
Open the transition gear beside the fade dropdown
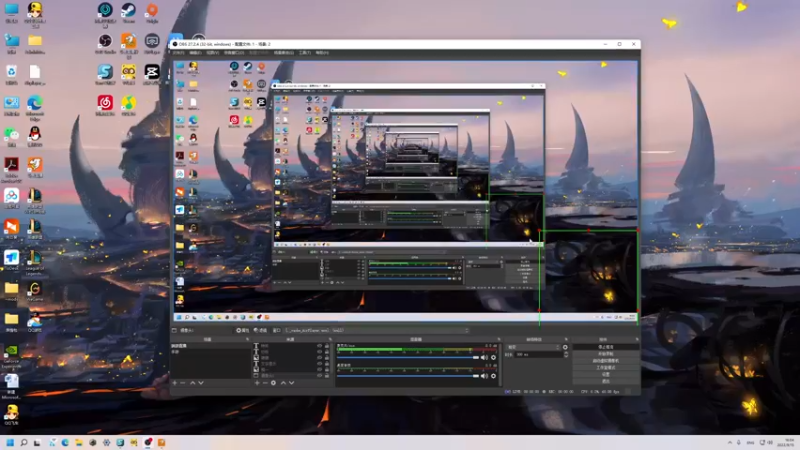click(x=565, y=347)
